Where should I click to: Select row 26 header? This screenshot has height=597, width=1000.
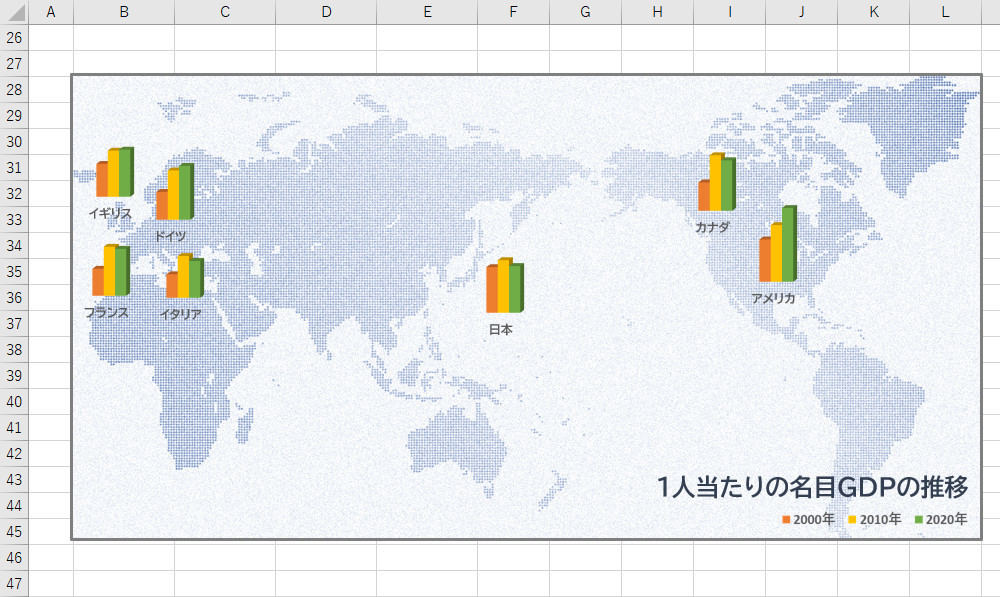(14, 38)
